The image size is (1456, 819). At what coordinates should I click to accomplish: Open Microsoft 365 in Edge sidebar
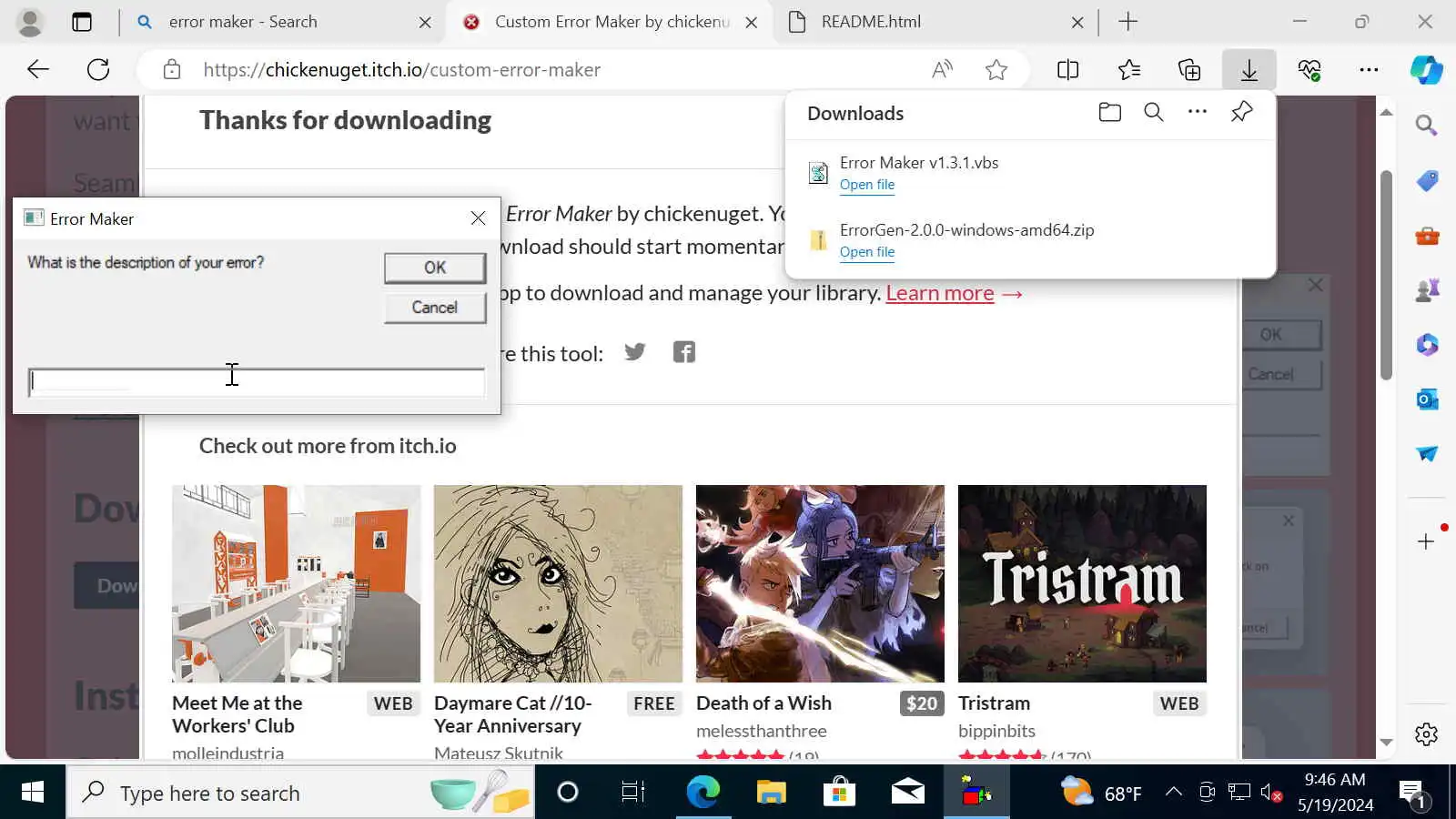[x=1427, y=345]
